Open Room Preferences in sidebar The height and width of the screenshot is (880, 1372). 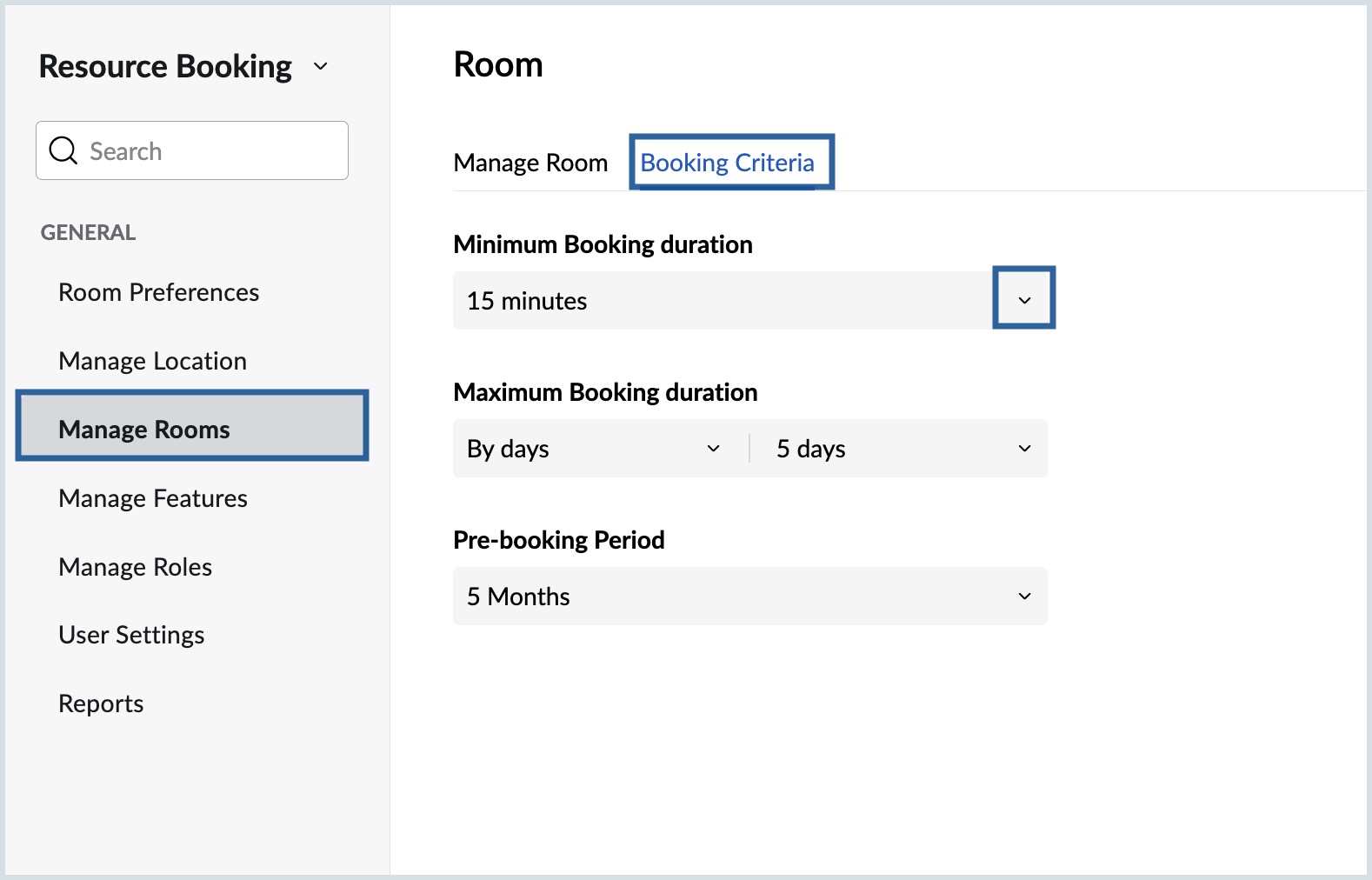pos(158,292)
